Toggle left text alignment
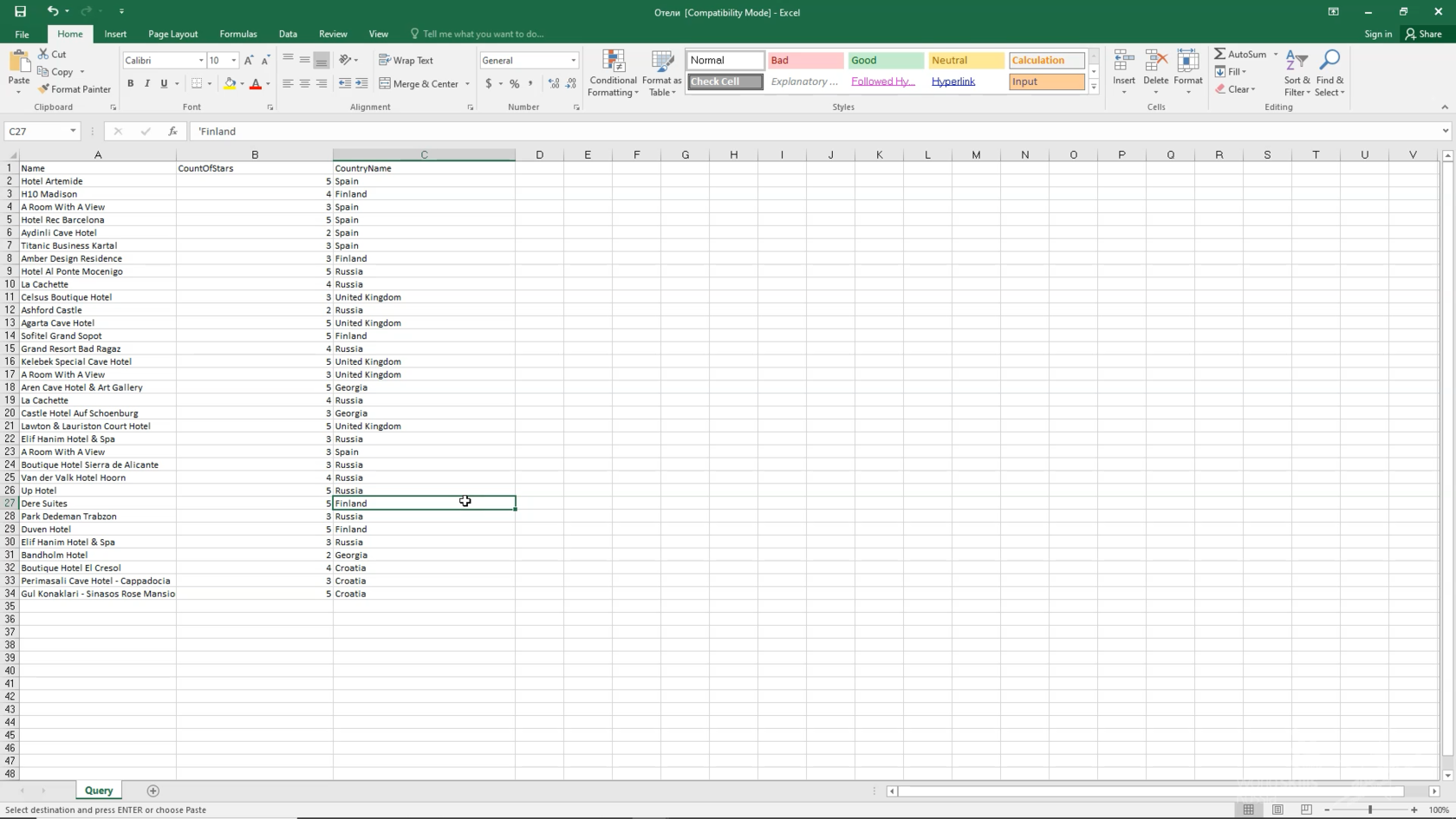The width and height of the screenshot is (1456, 819). 288,84
